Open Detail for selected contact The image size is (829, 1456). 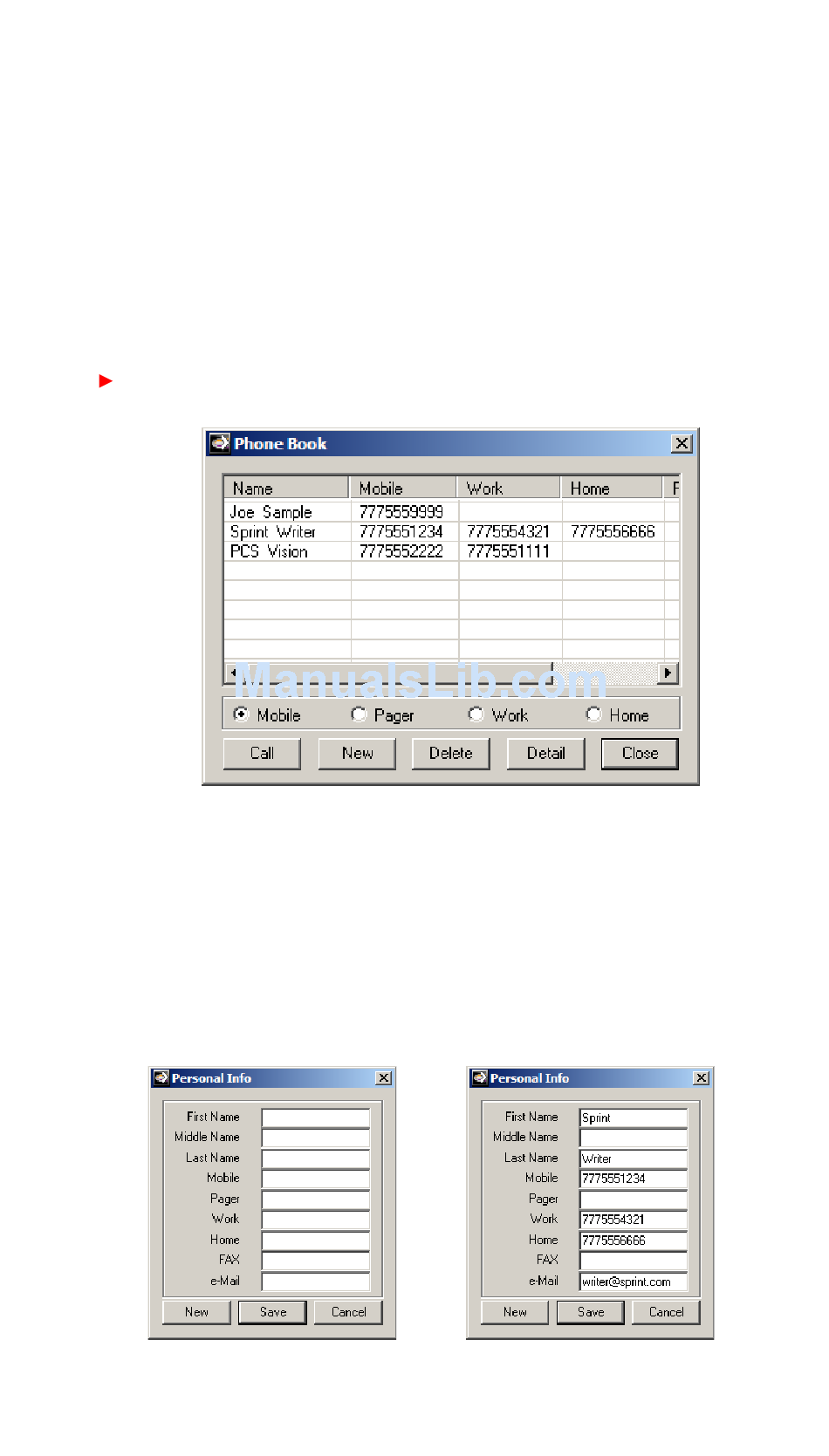point(546,754)
